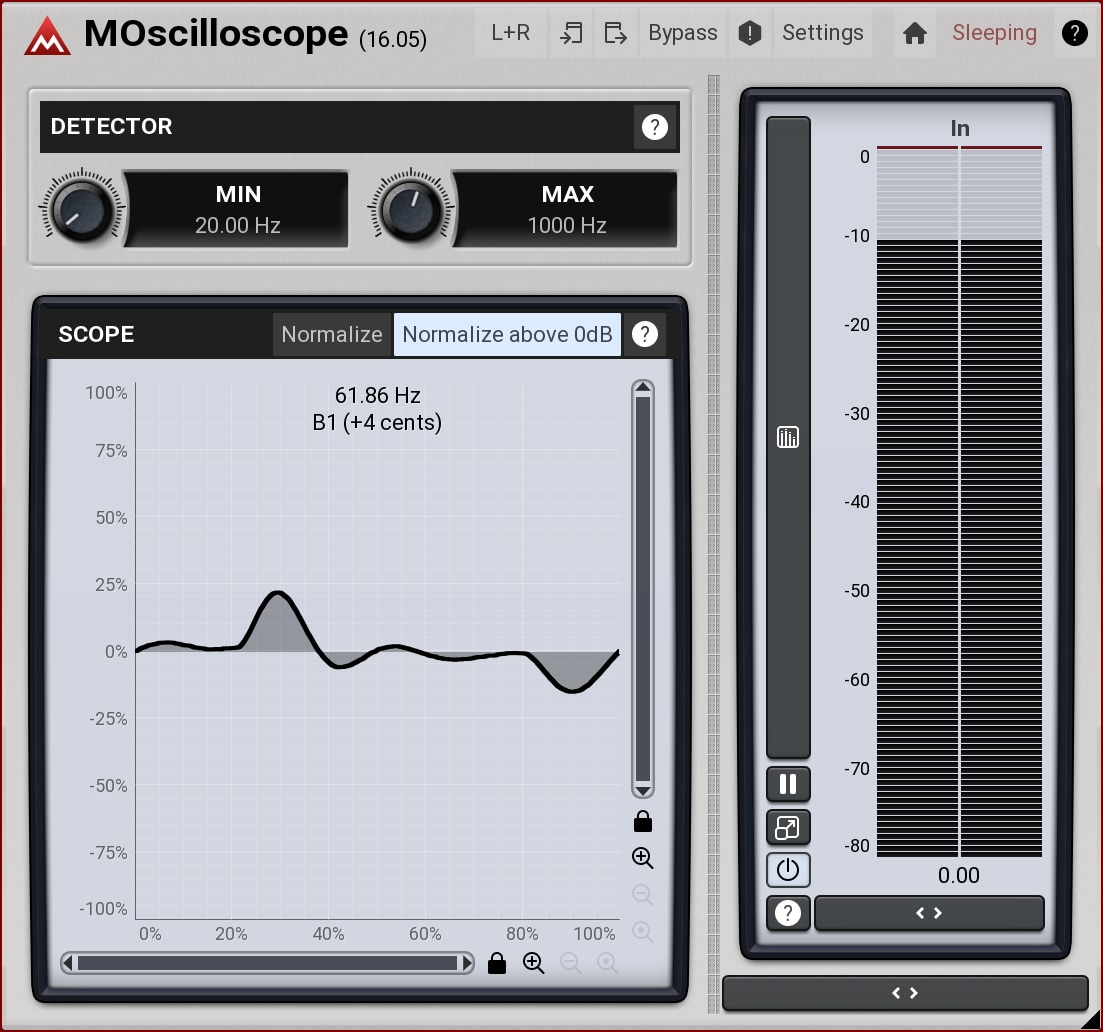This screenshot has height=1032, width=1103.
Task: Click the horizontal zoom out magnifier
Action: pos(570,963)
